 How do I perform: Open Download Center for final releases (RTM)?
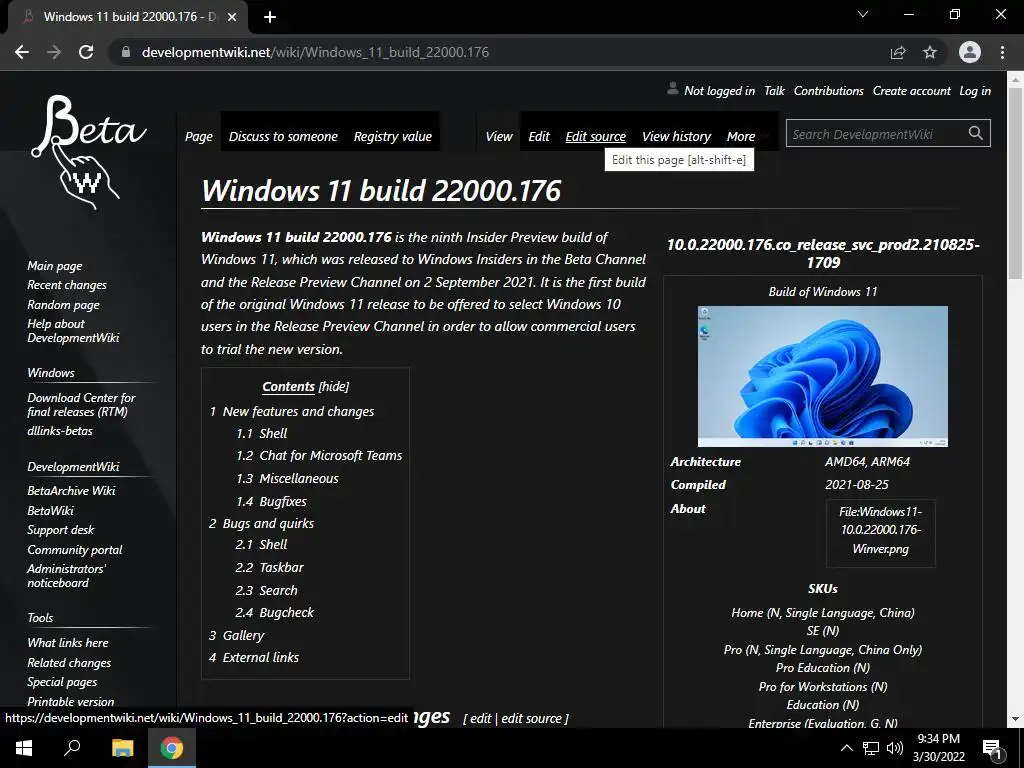coord(81,404)
